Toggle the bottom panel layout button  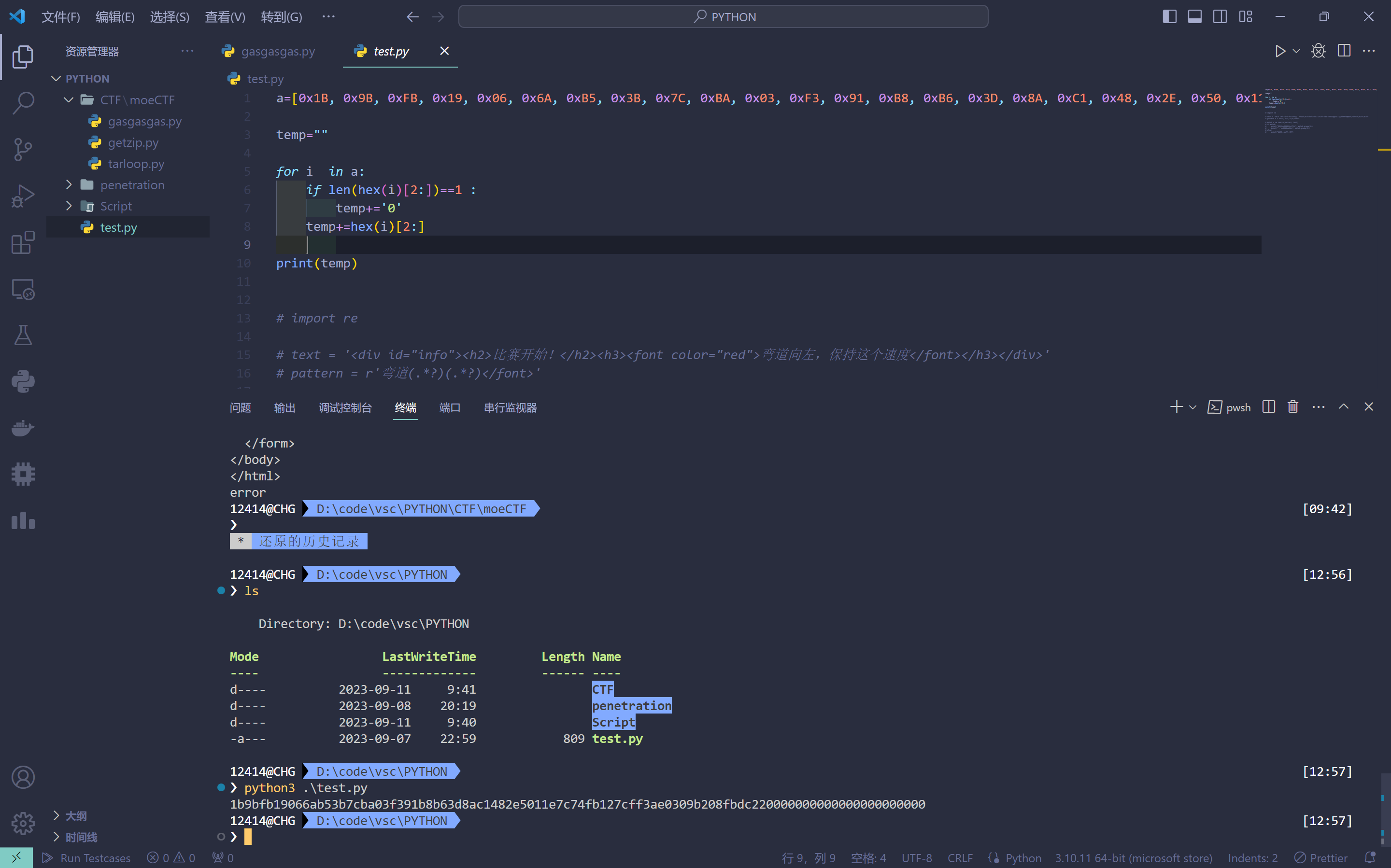(1194, 16)
